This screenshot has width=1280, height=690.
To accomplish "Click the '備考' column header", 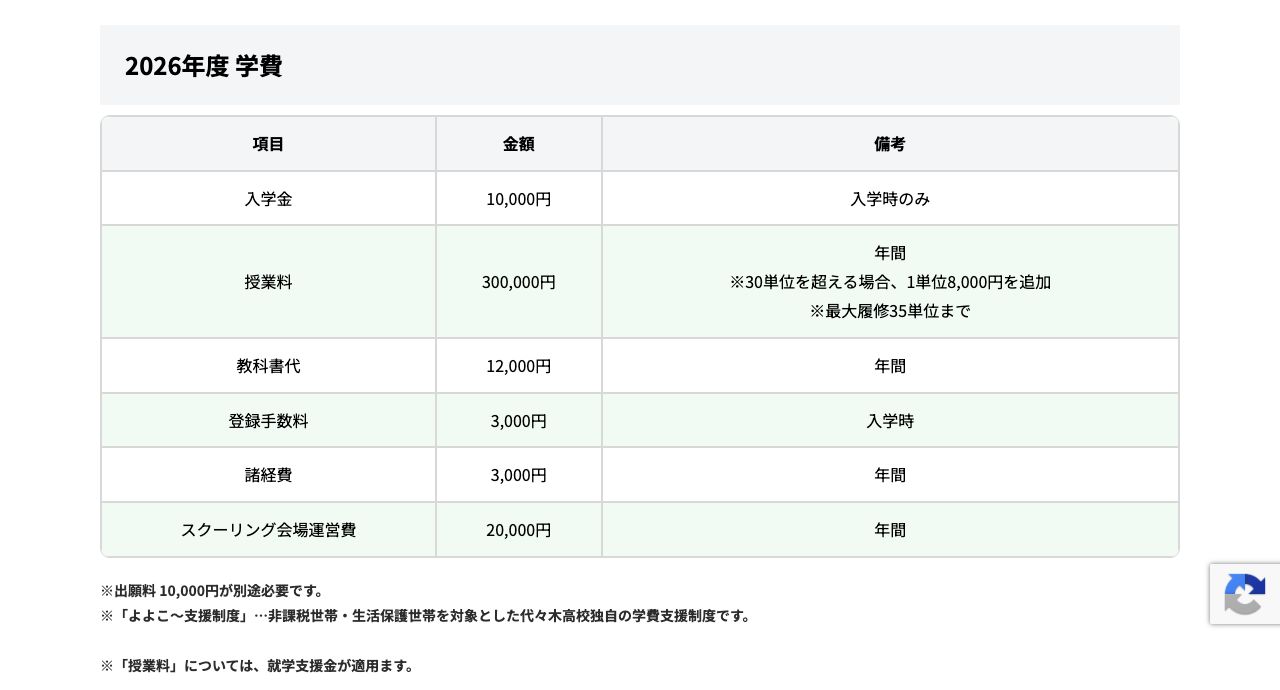I will 890,144.
